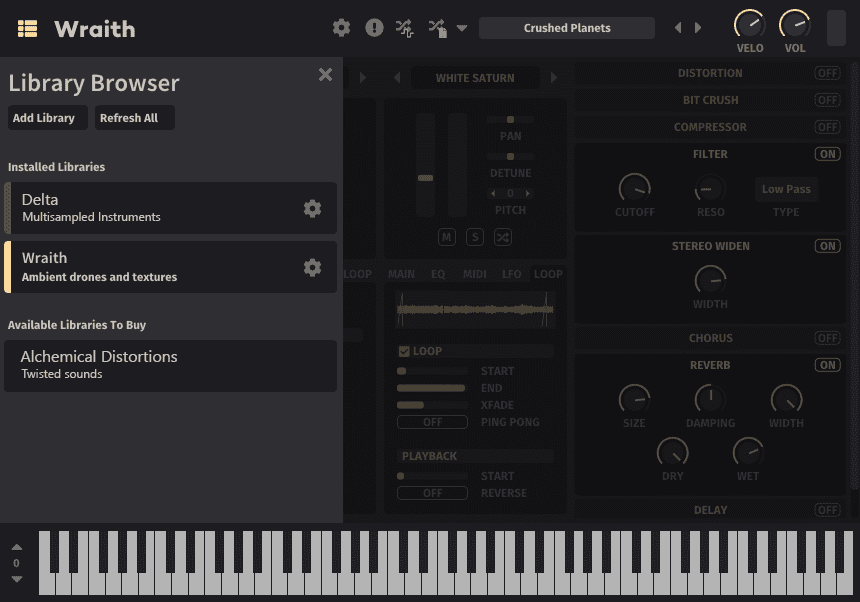
Task: Toggle STEREO WIDEN effect off
Action: [x=827, y=246]
